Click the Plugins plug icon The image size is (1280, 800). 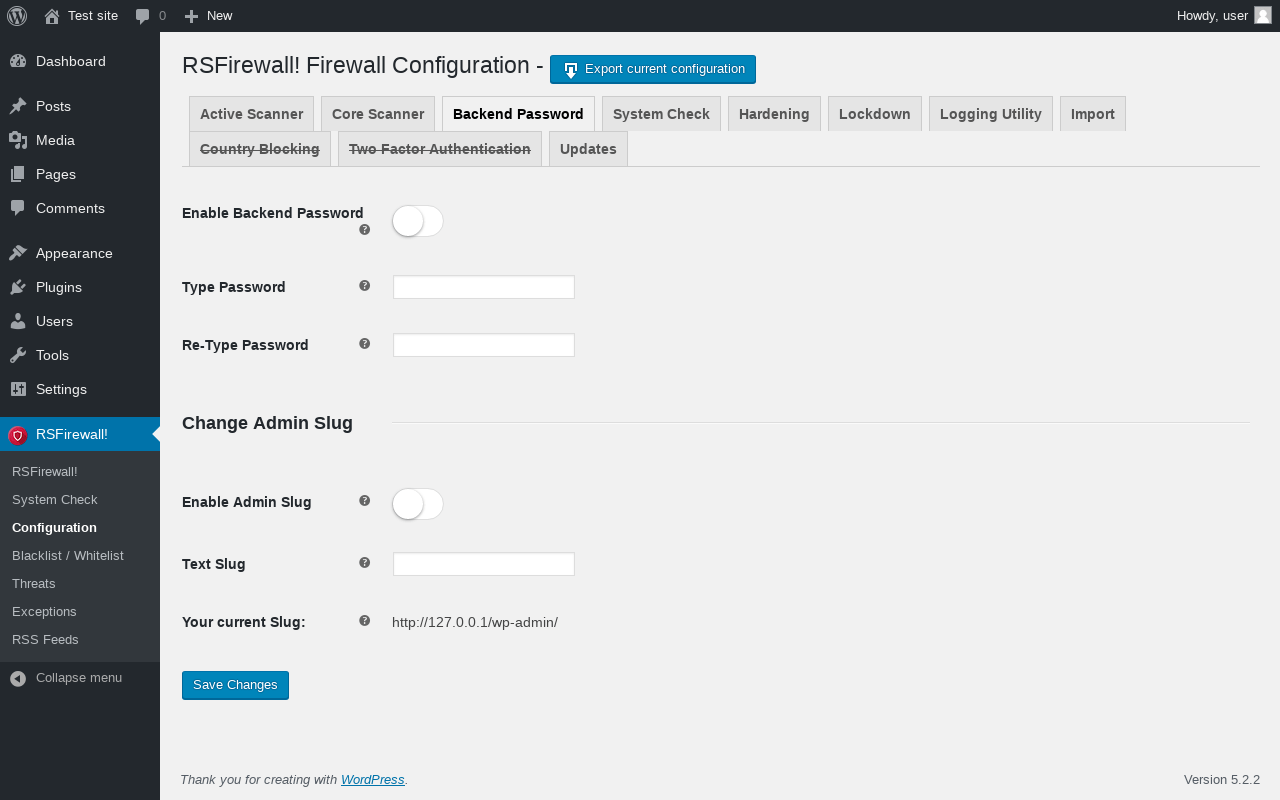18,287
